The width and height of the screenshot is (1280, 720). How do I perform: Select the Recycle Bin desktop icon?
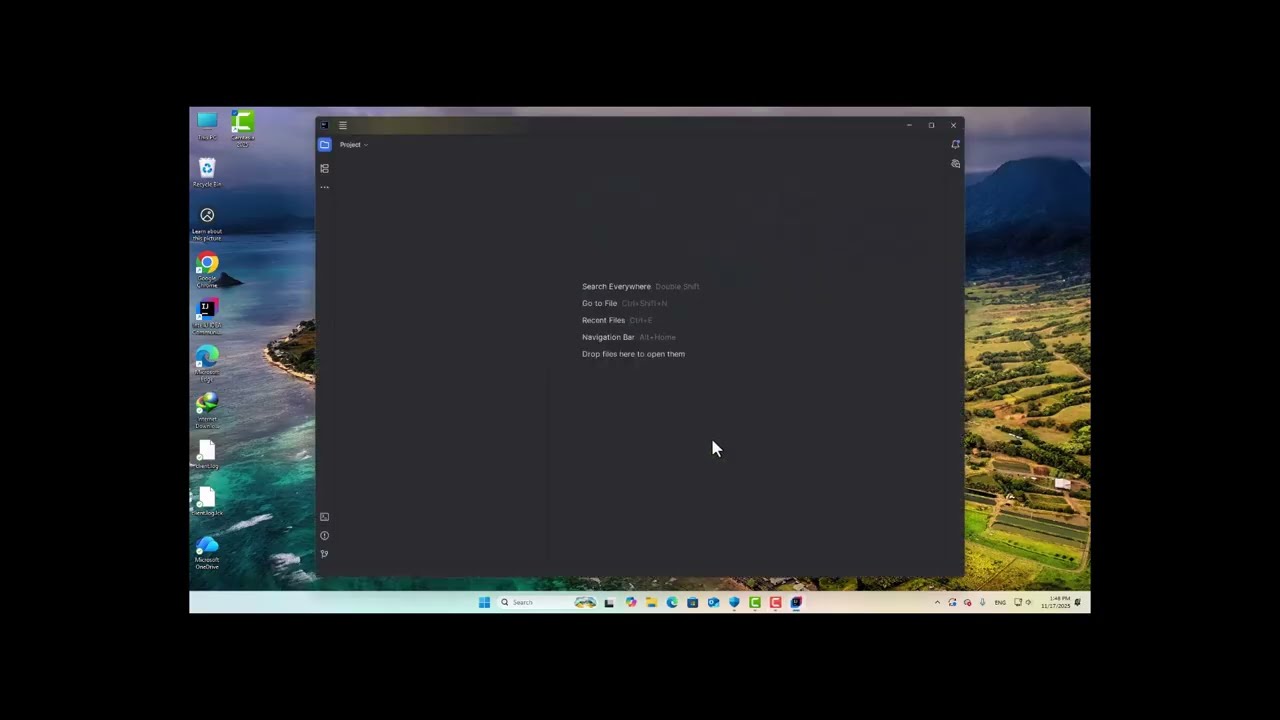coord(207,173)
